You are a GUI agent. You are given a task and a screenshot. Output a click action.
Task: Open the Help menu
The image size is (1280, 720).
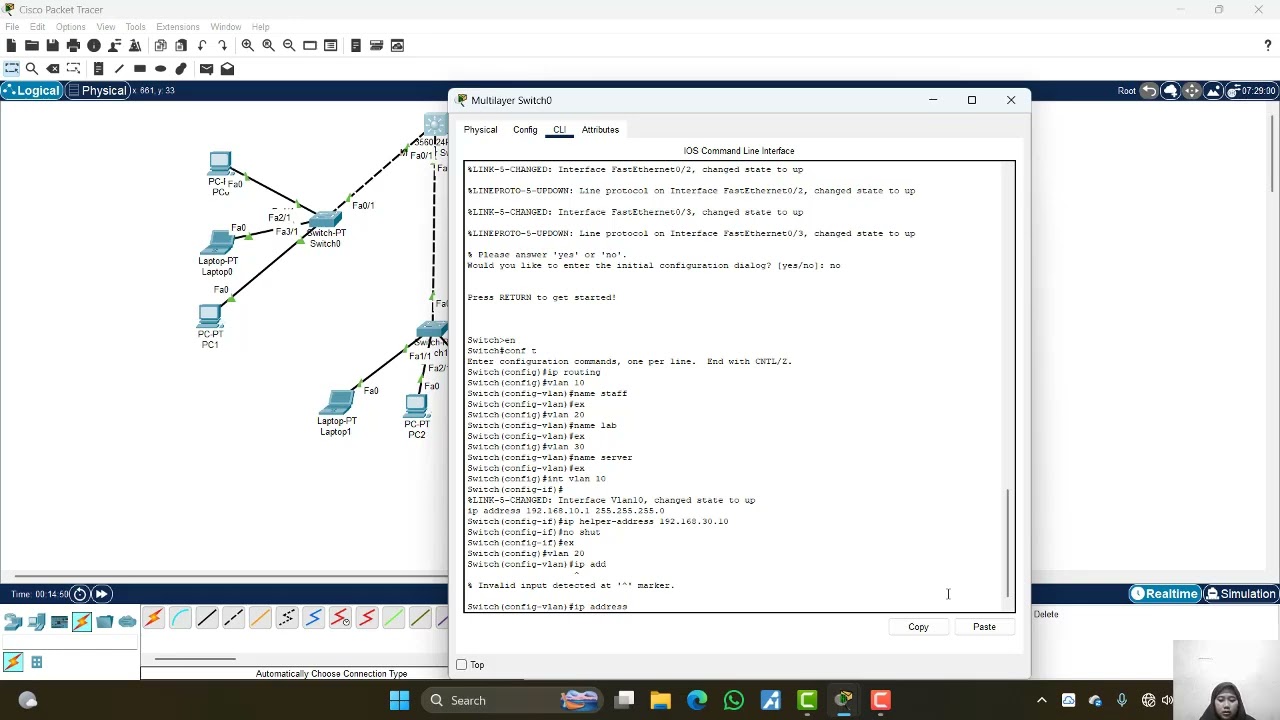(260, 27)
